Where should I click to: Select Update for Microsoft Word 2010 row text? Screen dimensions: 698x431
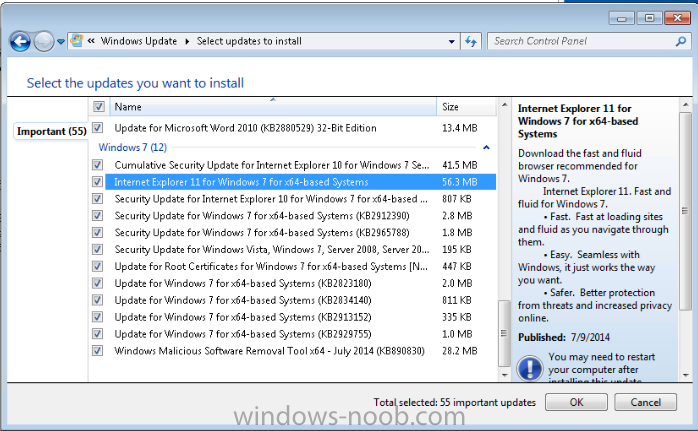(x=245, y=128)
